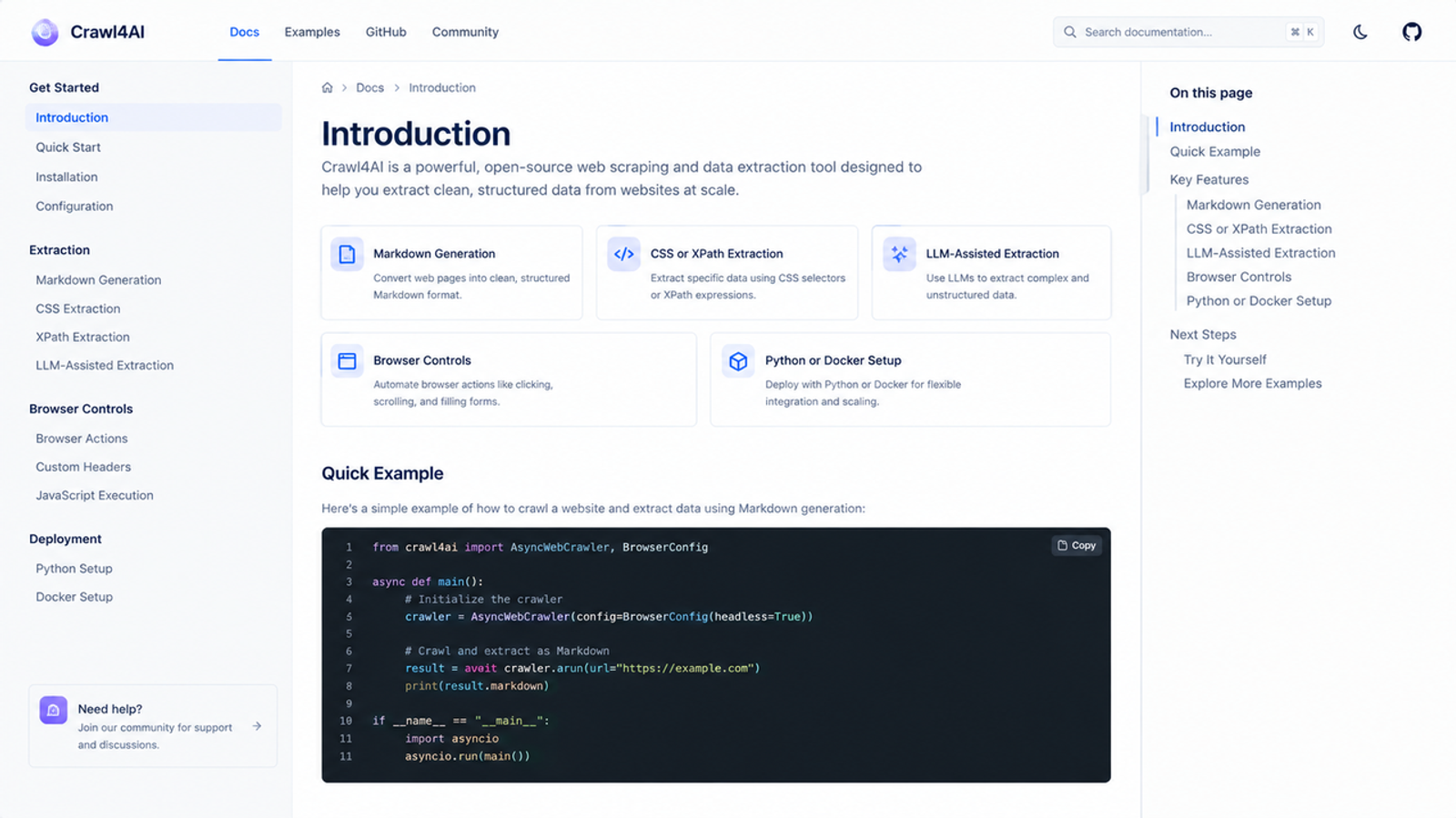The width and height of the screenshot is (1456, 818).
Task: Click the Python or Docker cube icon
Action: (738, 361)
